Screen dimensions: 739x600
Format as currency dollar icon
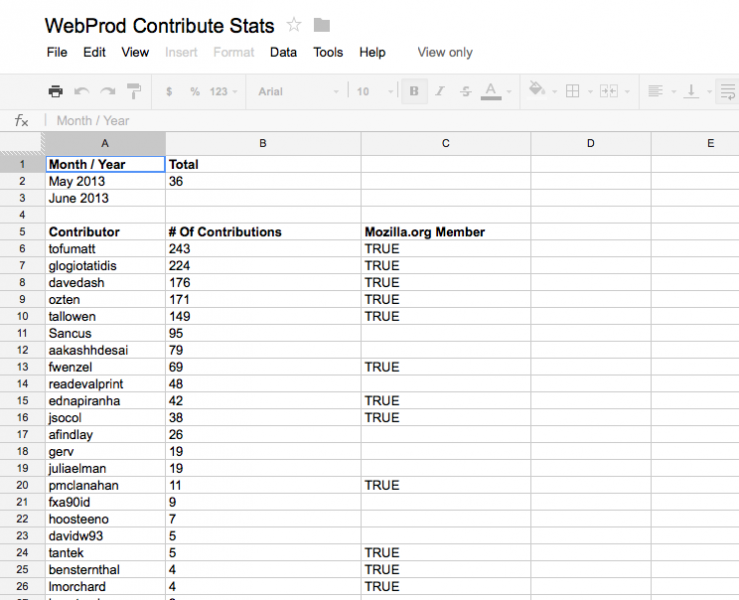(x=169, y=91)
